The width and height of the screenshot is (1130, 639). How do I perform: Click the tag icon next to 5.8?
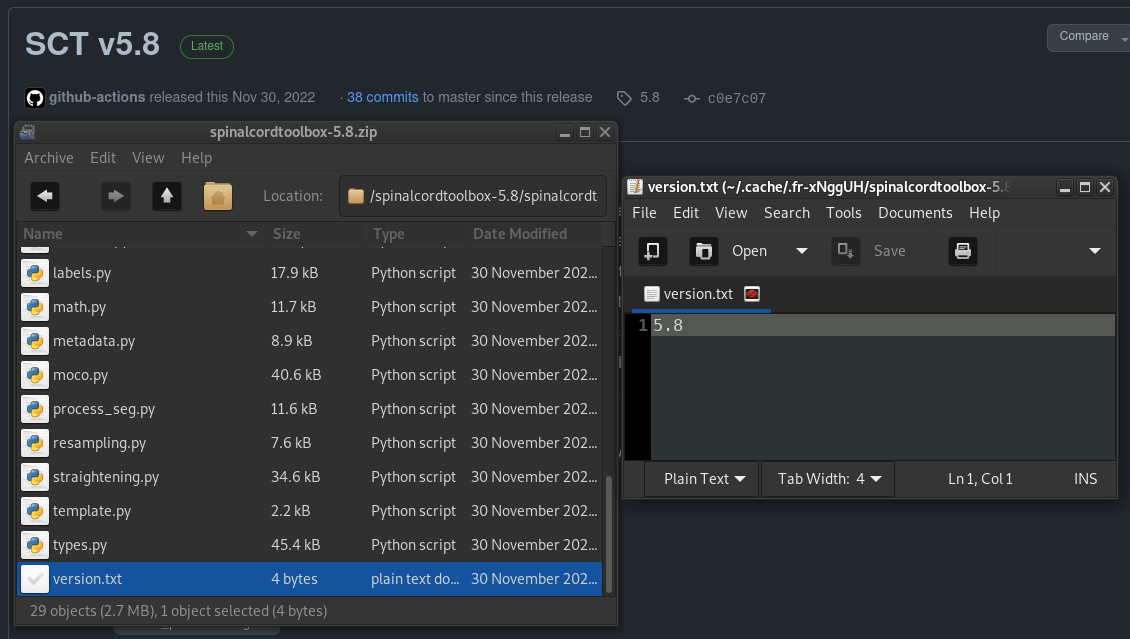(626, 97)
